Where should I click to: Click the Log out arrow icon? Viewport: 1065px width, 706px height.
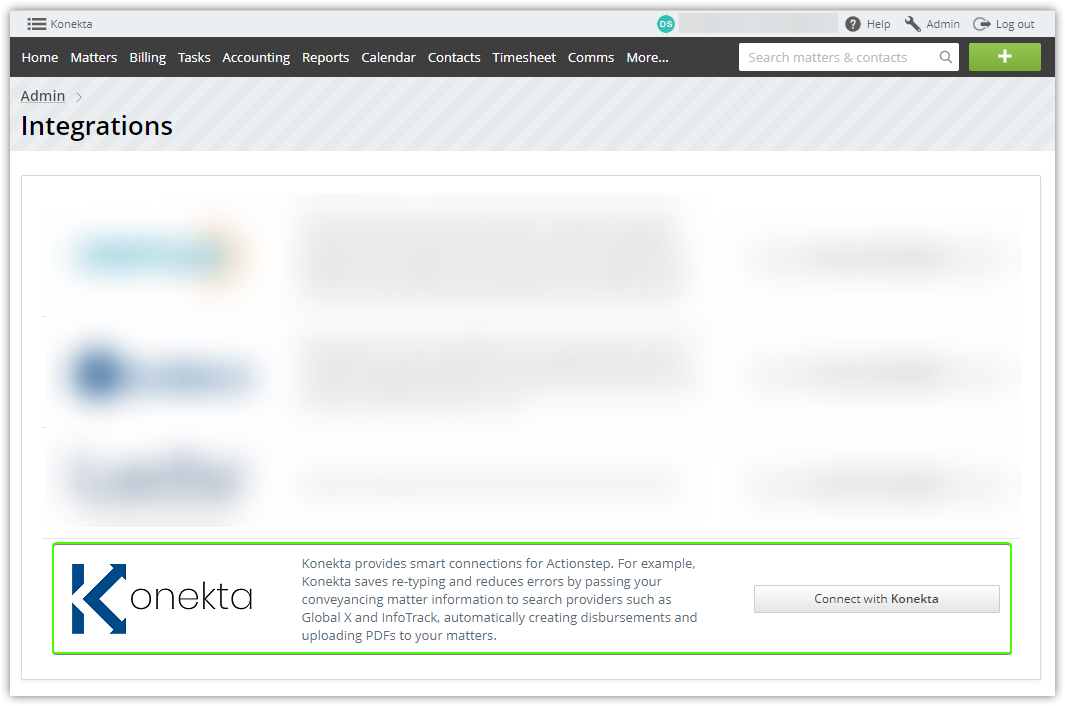point(981,24)
